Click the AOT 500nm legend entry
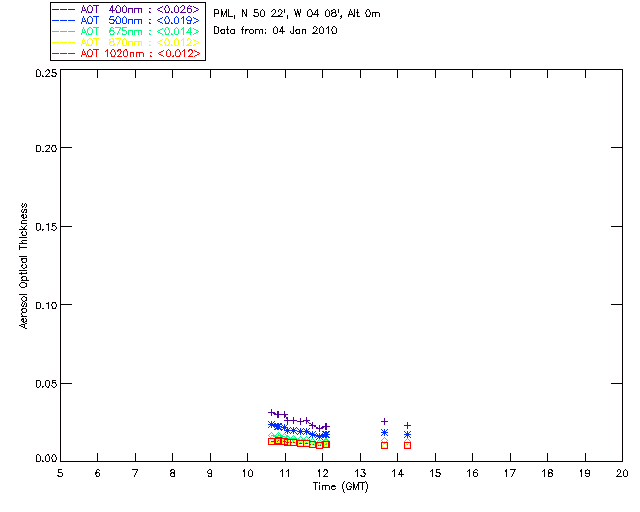Screen dimensions: 640x512 tap(126, 20)
